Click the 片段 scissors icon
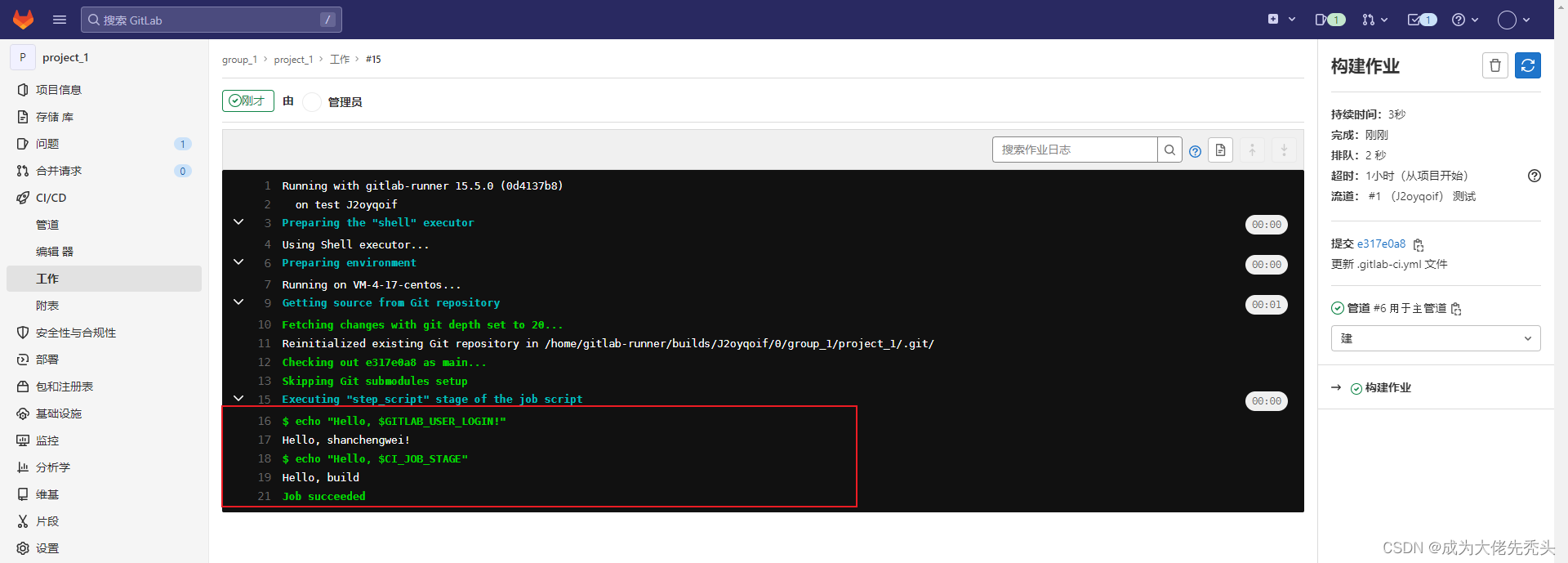Viewport: 1568px width, 563px height. (23, 521)
